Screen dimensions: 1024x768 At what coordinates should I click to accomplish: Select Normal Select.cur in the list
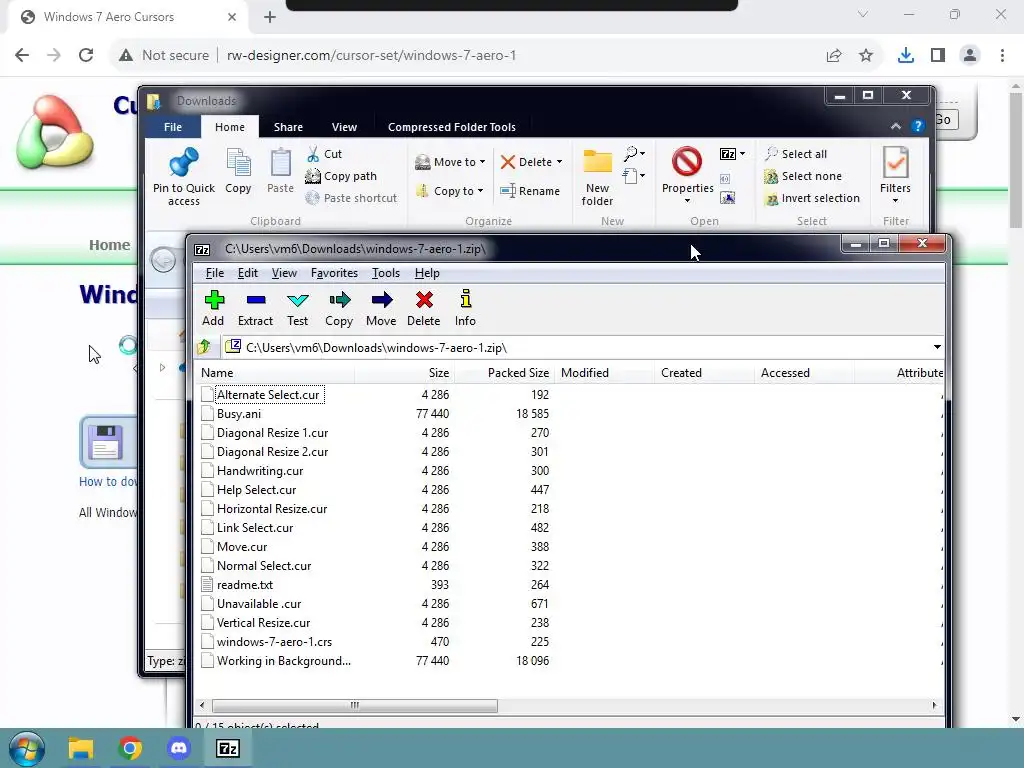264,566
